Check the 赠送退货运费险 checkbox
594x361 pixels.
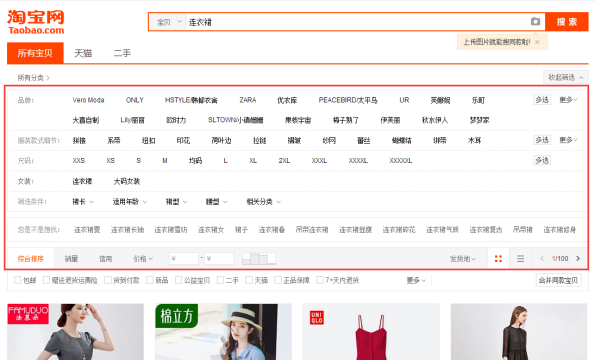click(47, 280)
